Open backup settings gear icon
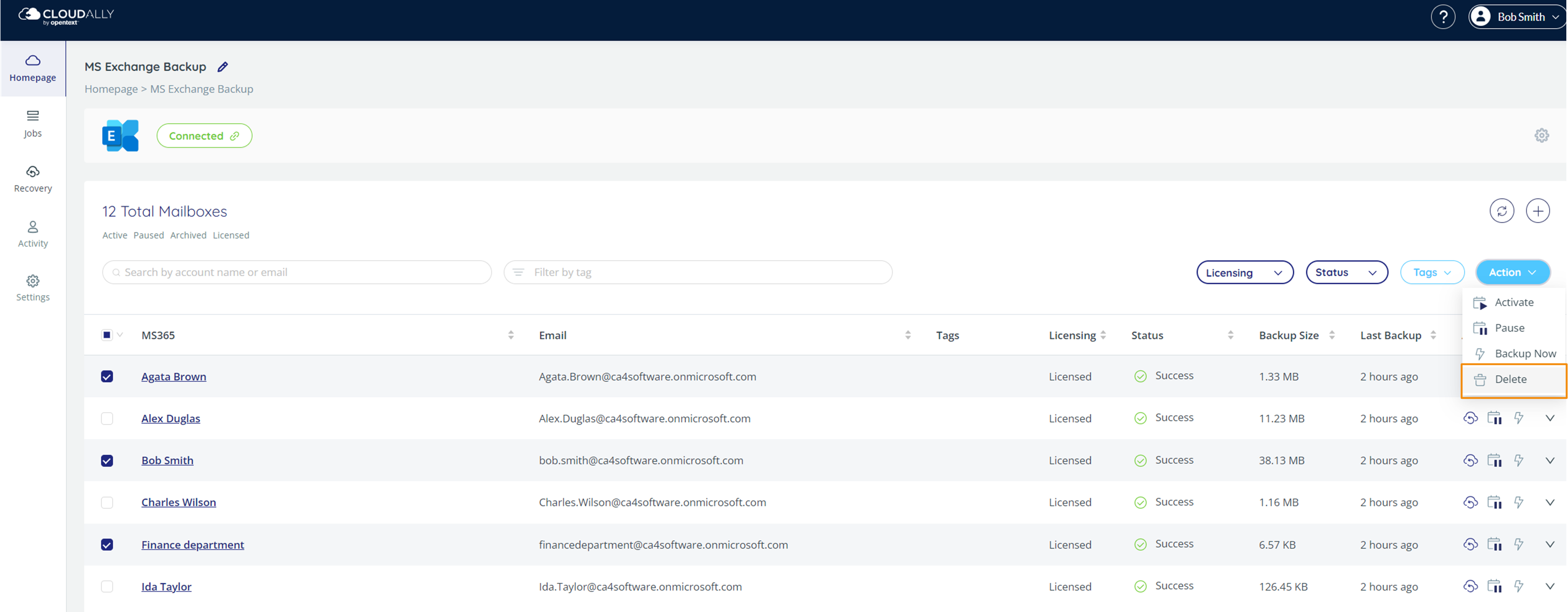This screenshot has height=612, width=1568. click(x=1541, y=135)
